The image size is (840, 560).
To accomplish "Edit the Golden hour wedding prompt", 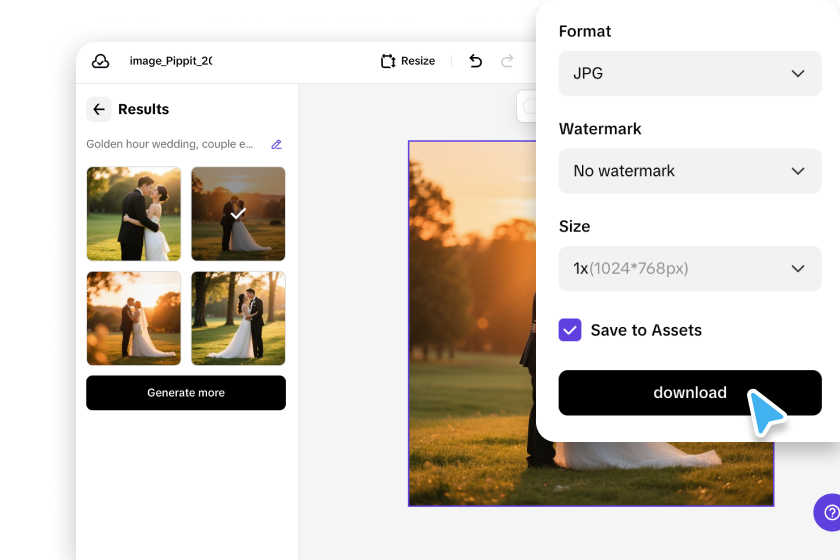I will pos(276,144).
